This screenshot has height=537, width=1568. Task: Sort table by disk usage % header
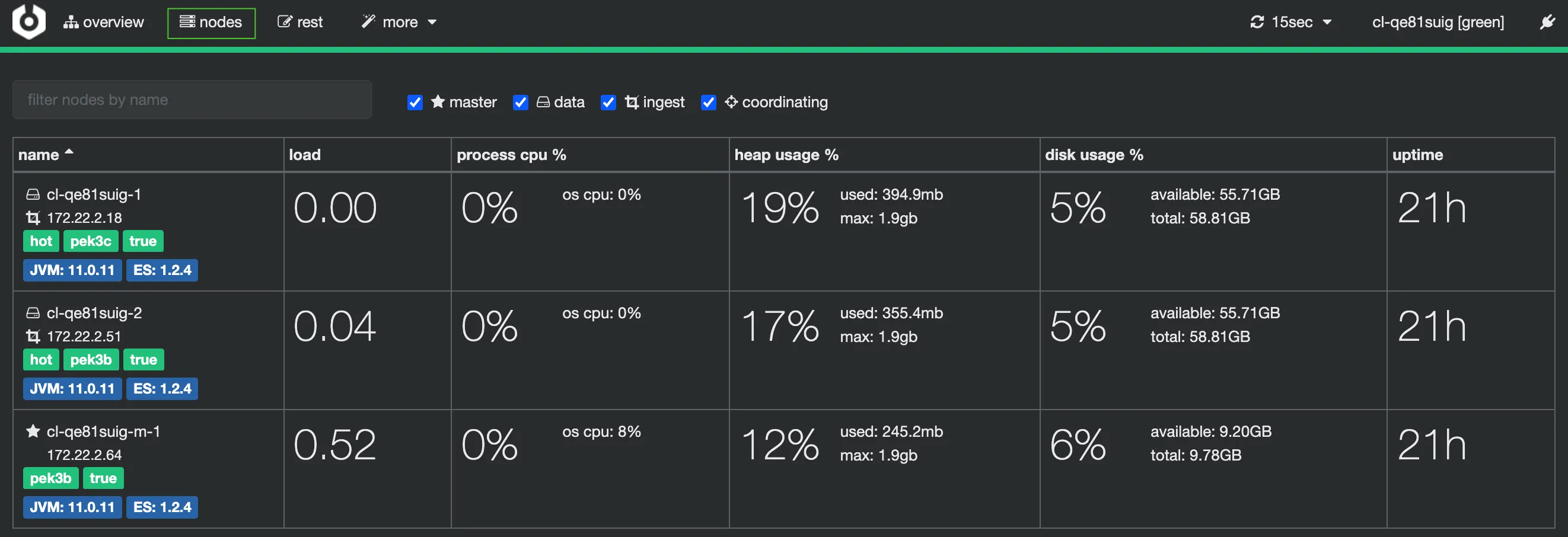1094,155
